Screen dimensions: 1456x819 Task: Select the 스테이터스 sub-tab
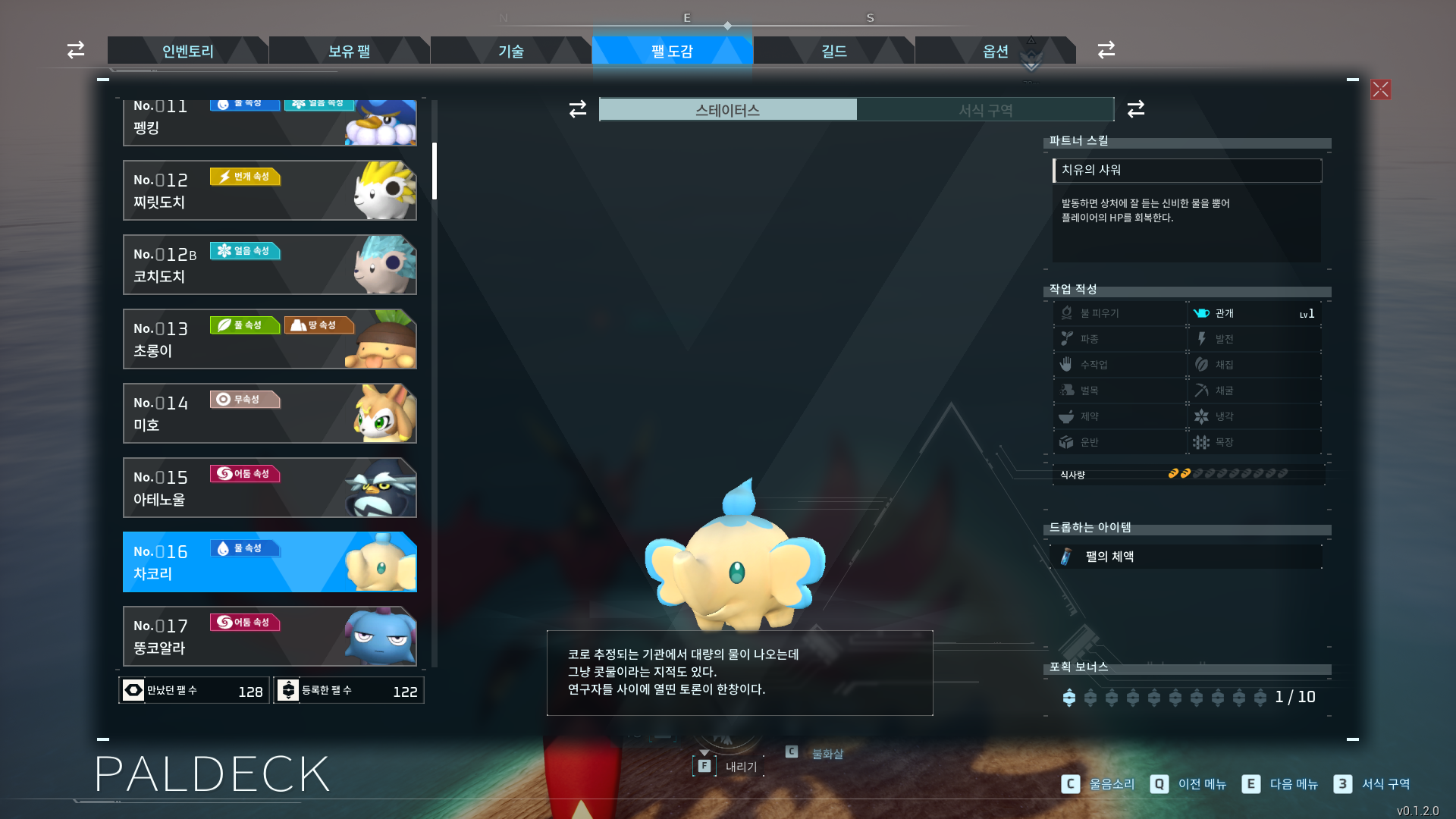coord(728,110)
